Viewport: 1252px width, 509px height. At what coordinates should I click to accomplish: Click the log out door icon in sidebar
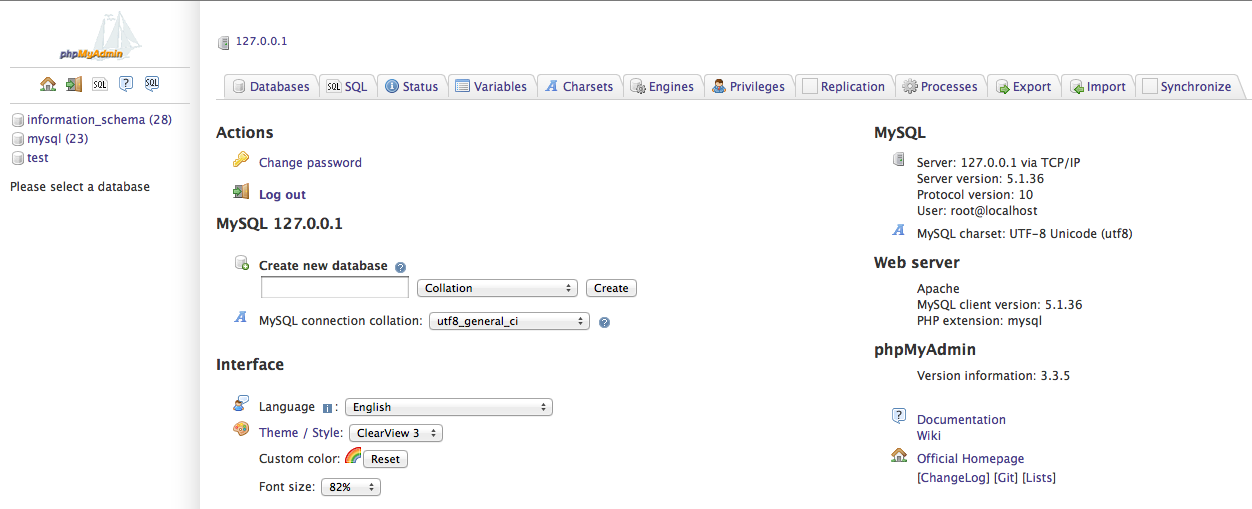point(74,84)
